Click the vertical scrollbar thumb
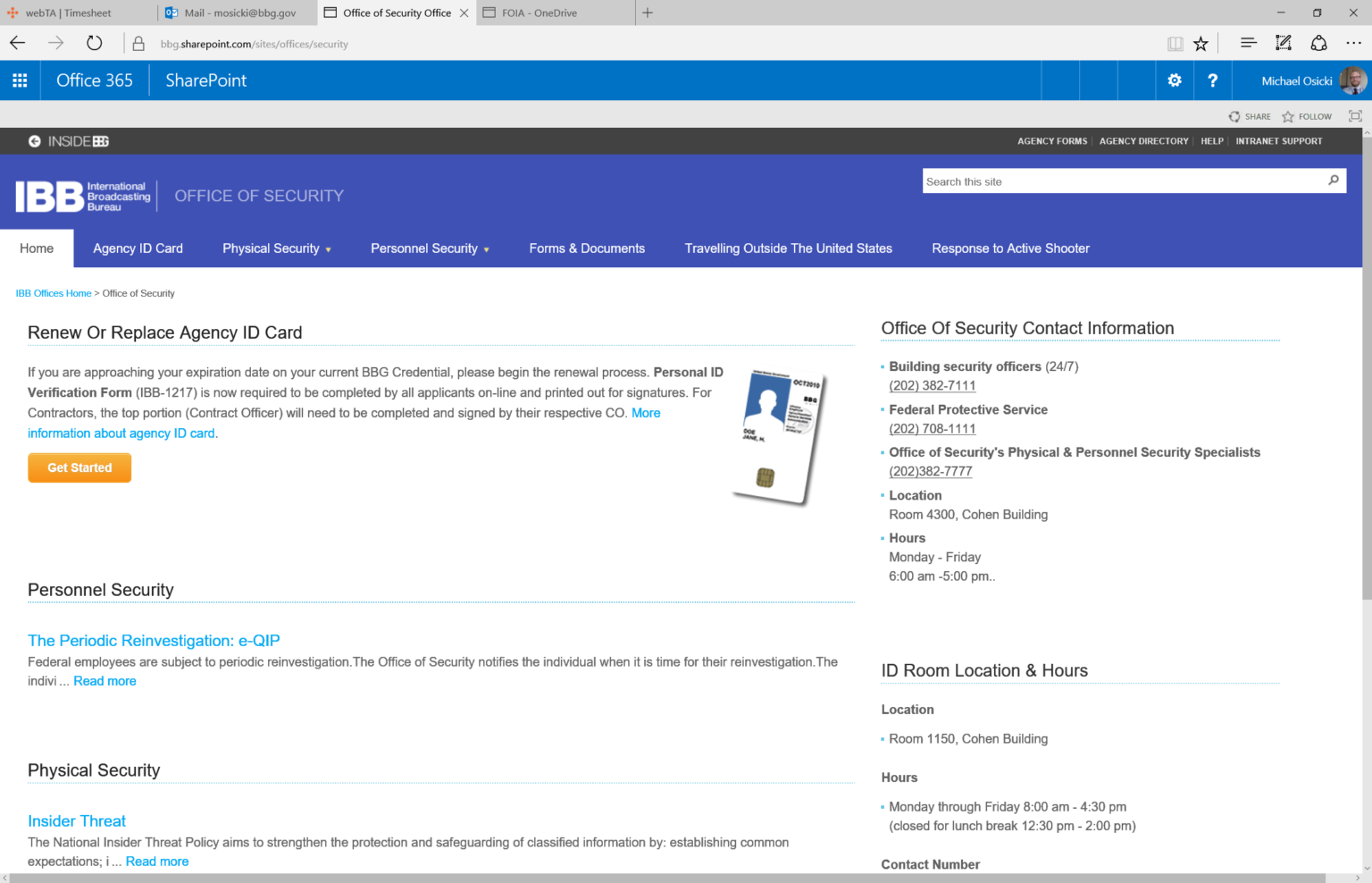The height and width of the screenshot is (883, 1372). pyautogui.click(x=1367, y=366)
